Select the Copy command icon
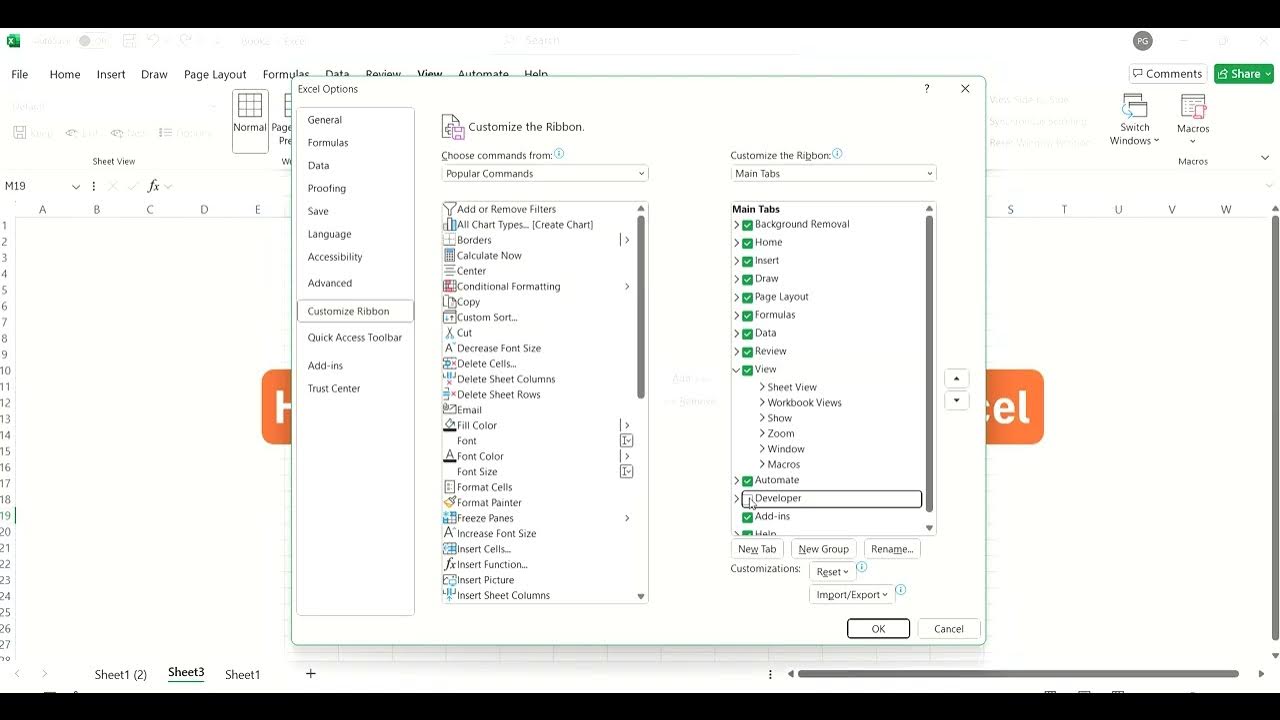The width and height of the screenshot is (1280, 720). coord(449,302)
